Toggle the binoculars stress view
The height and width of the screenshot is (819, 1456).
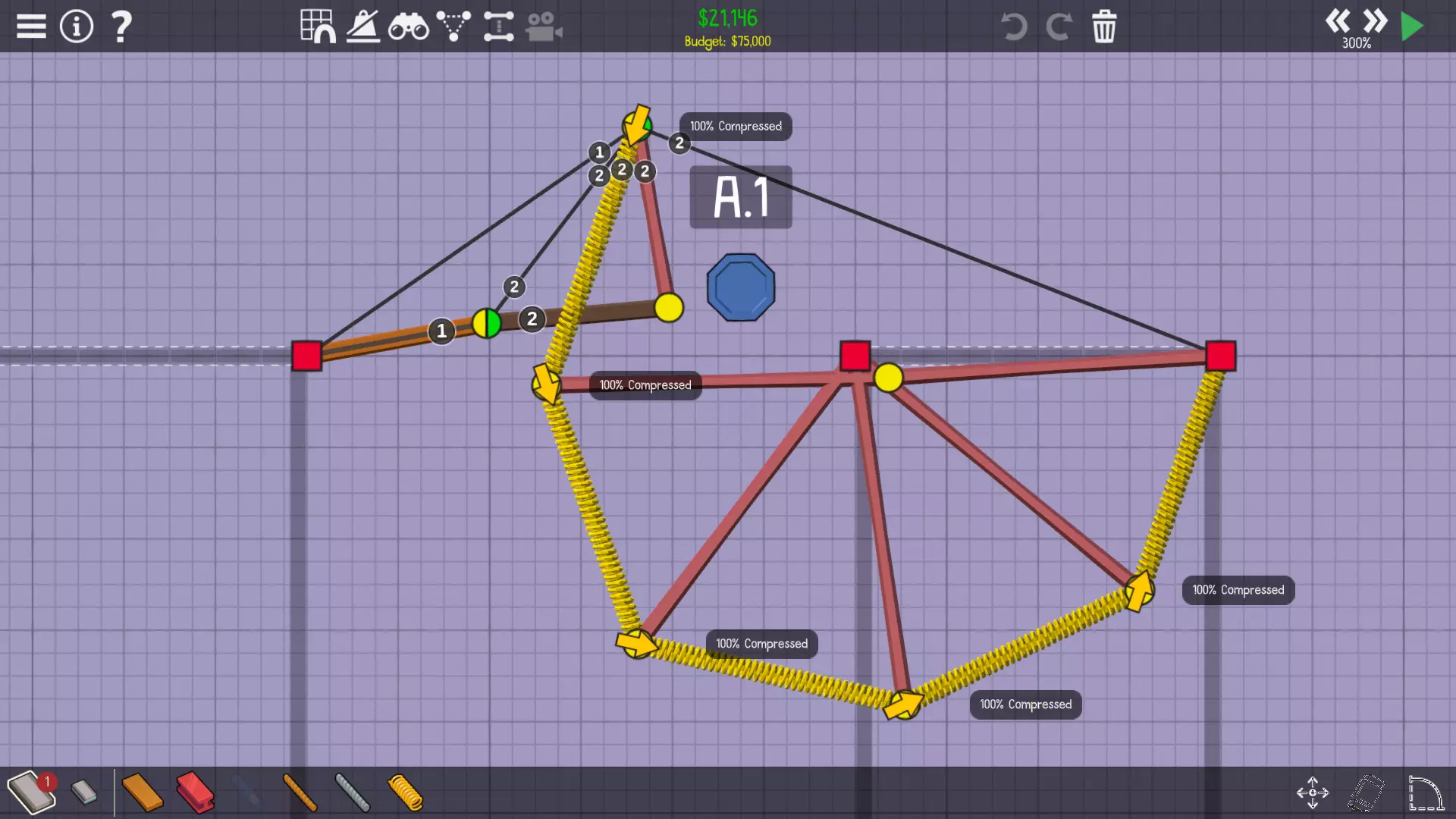(408, 27)
